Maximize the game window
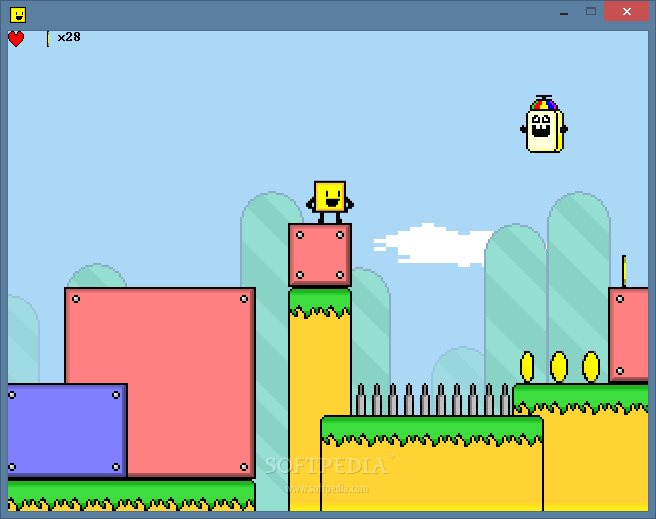 (x=591, y=12)
